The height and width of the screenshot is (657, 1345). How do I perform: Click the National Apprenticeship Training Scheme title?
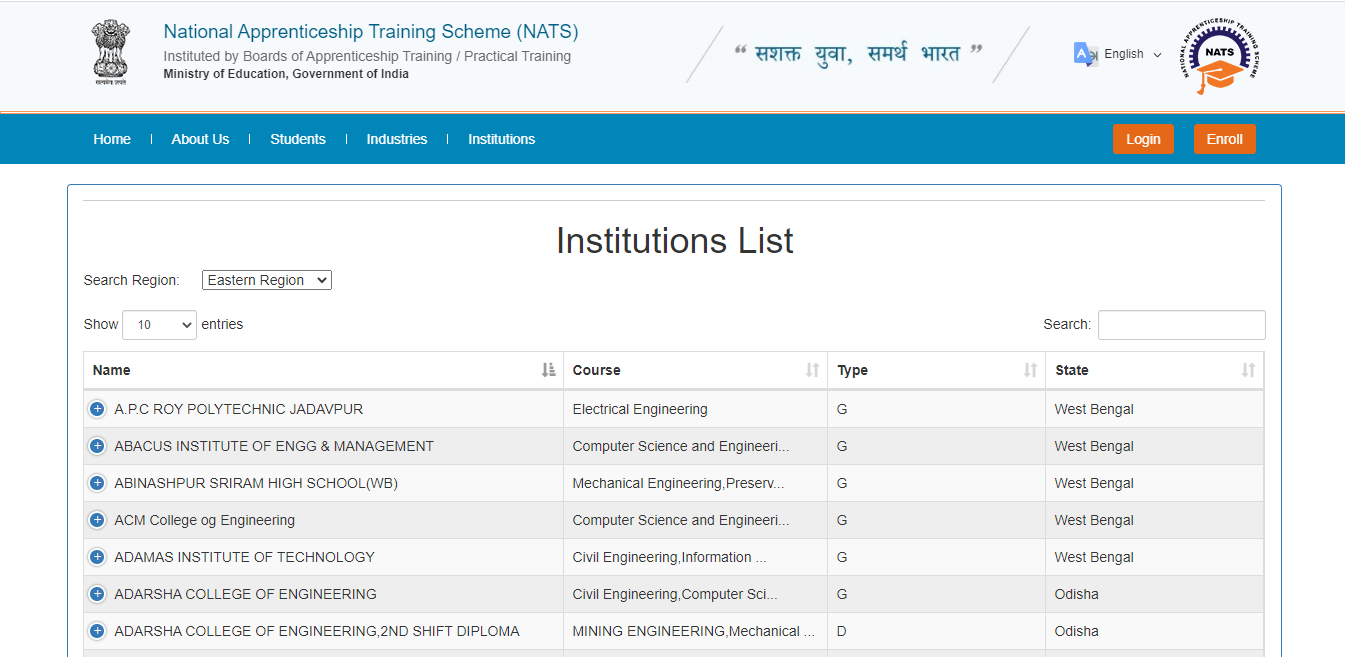point(371,32)
